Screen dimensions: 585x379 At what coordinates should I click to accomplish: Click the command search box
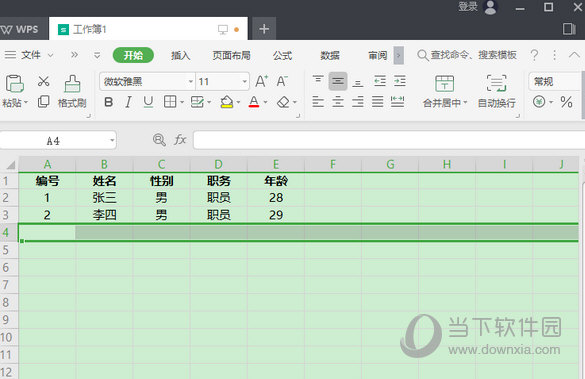pos(467,55)
